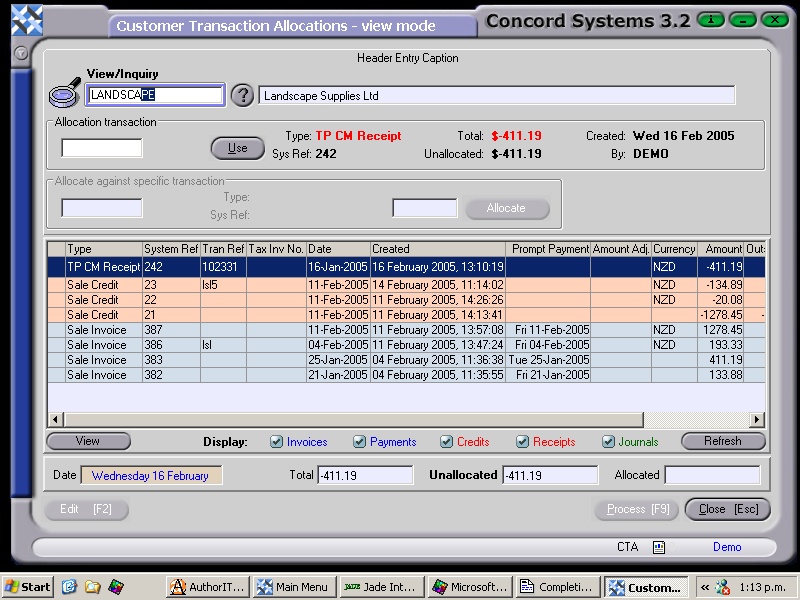Click the Jade logo in the top-left corner
This screenshot has height=600, width=800.
click(27, 19)
